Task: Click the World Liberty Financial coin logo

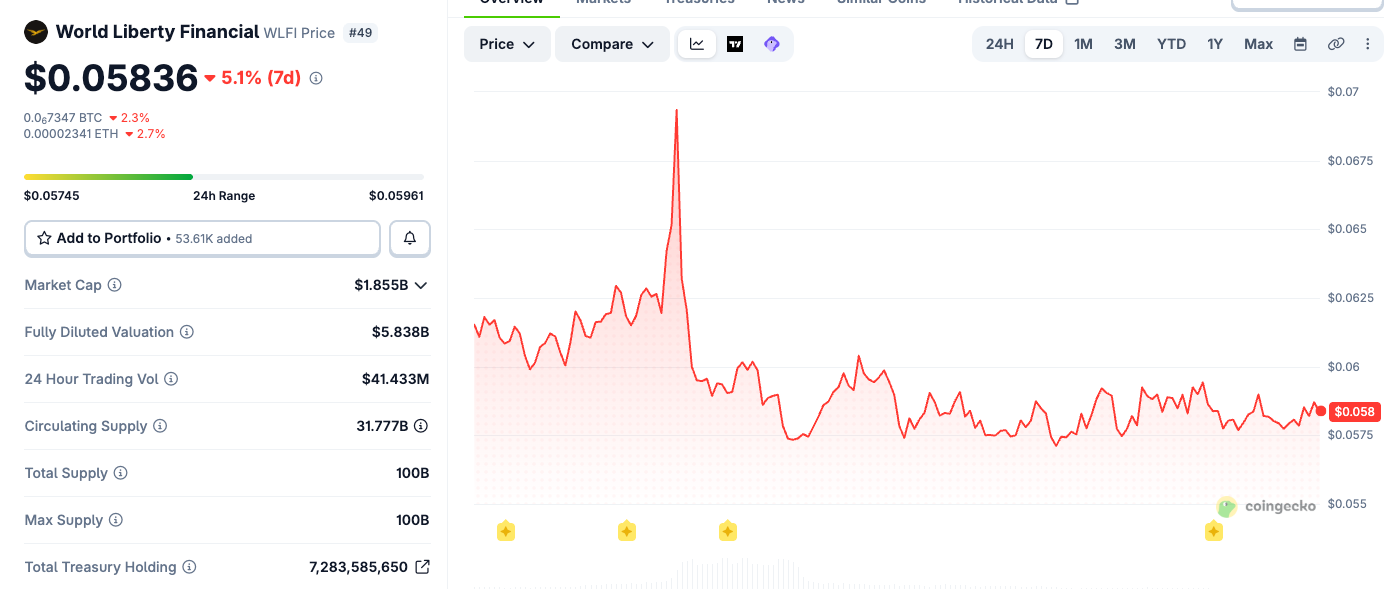Action: [36, 32]
